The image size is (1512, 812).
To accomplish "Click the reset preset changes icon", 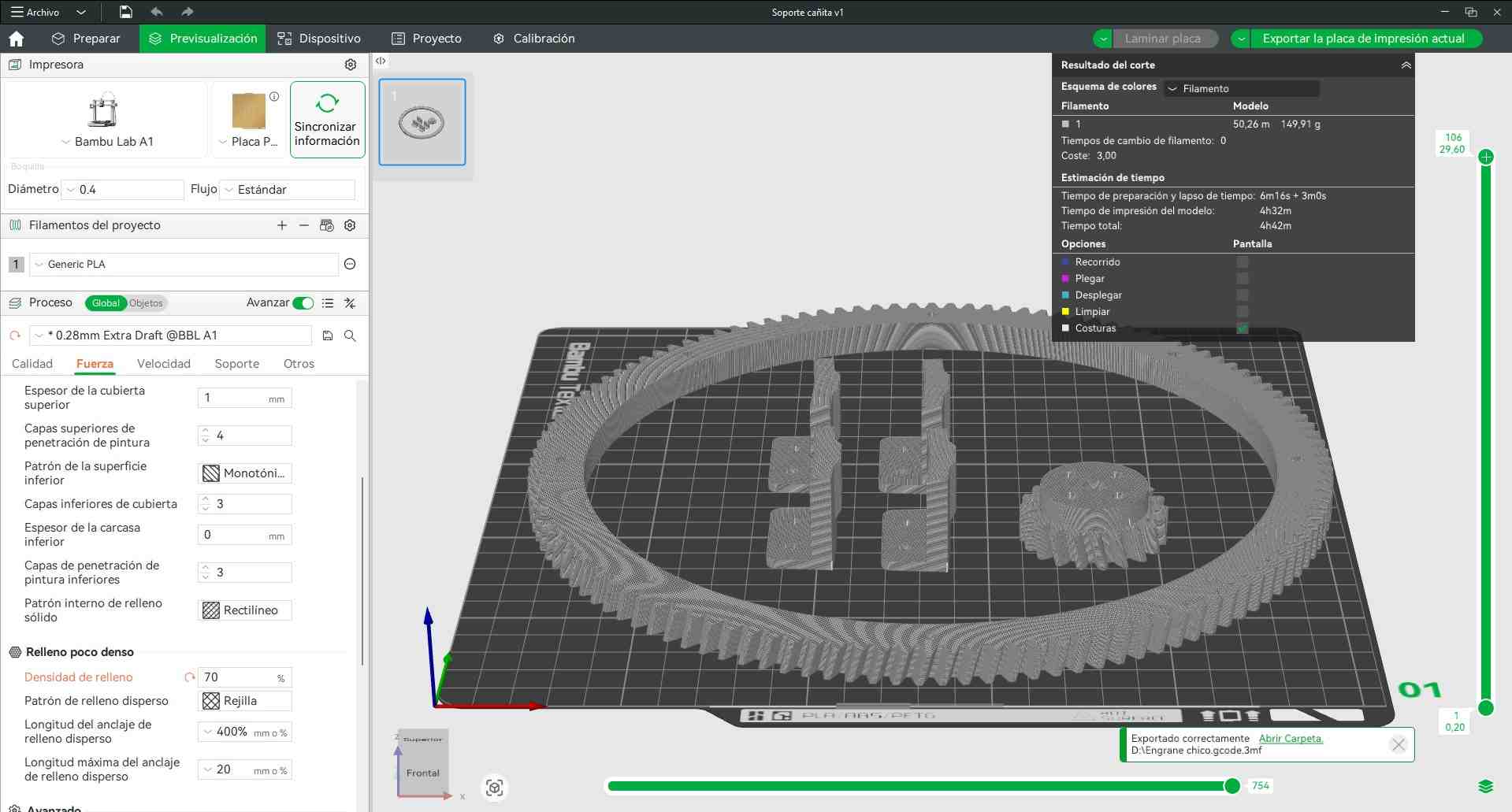I will 15,336.
